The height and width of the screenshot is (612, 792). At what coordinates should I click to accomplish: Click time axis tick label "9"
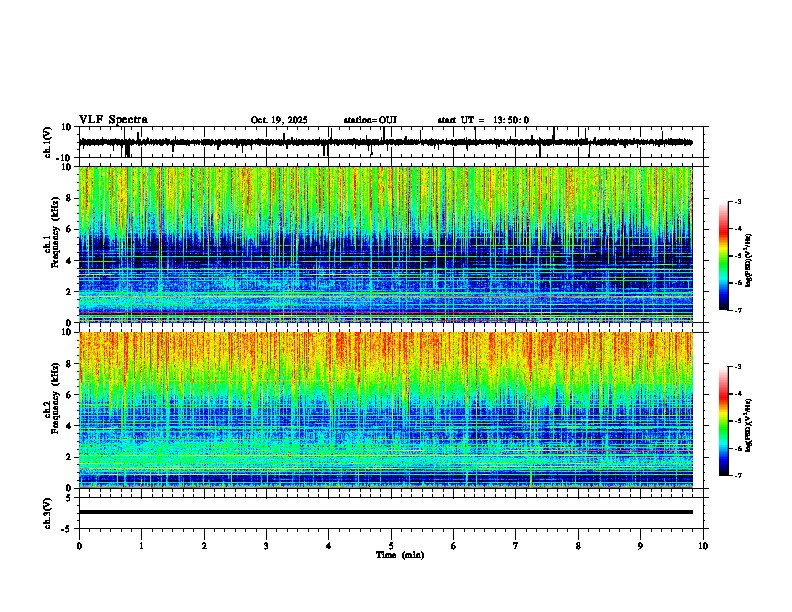click(640, 546)
